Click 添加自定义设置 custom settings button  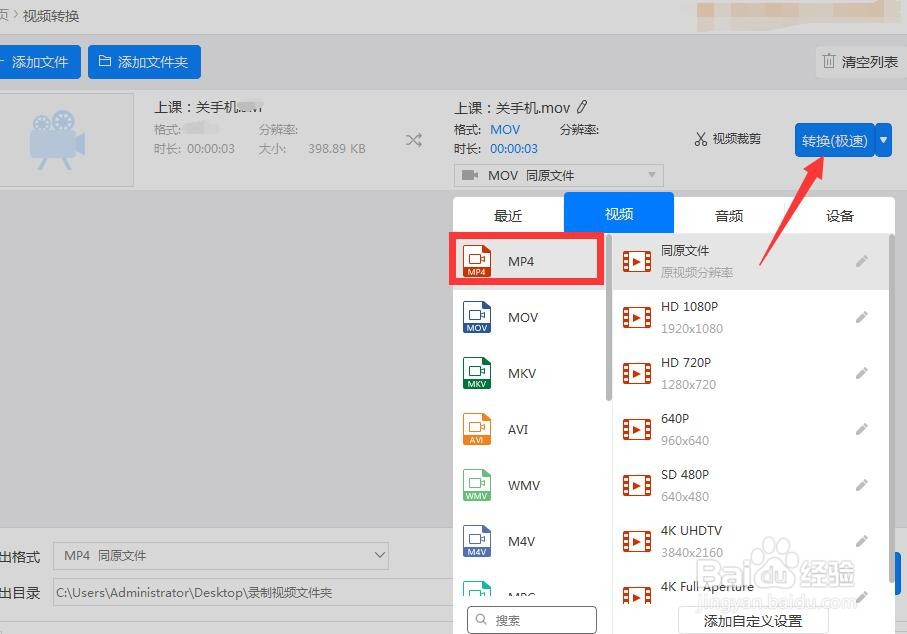752,620
